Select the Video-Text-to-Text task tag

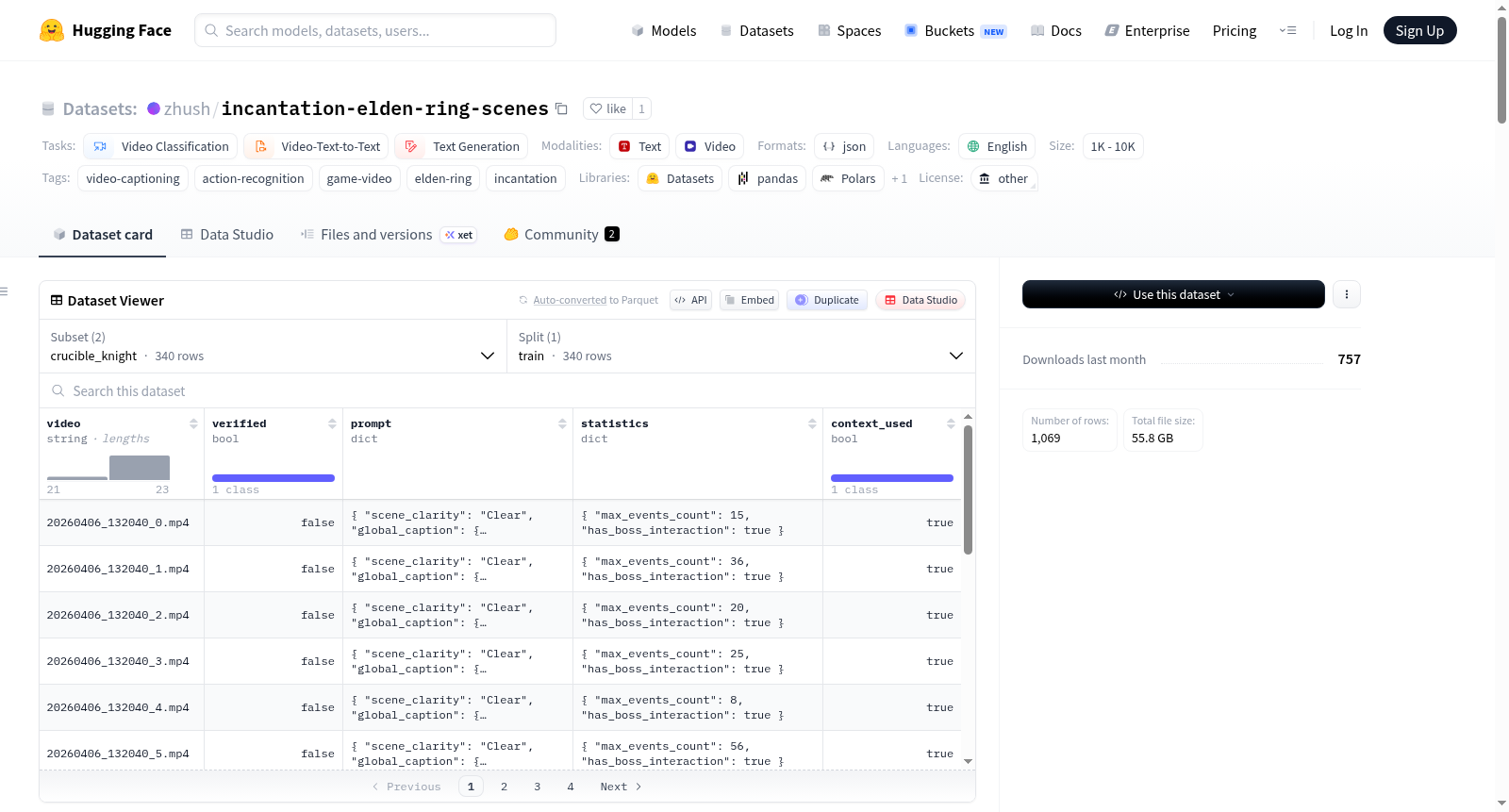click(316, 146)
